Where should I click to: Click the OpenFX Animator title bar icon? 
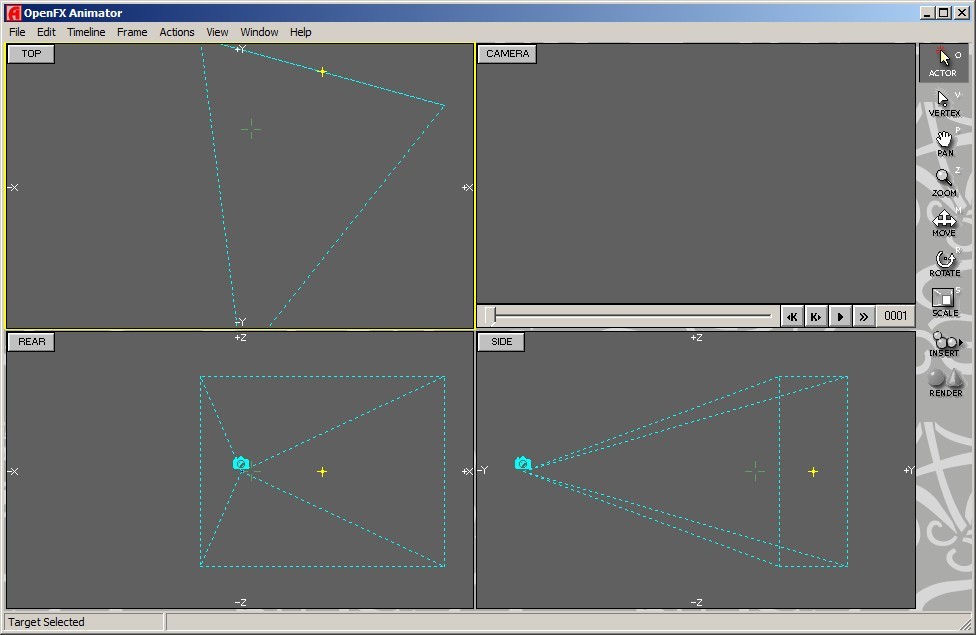(x=13, y=12)
